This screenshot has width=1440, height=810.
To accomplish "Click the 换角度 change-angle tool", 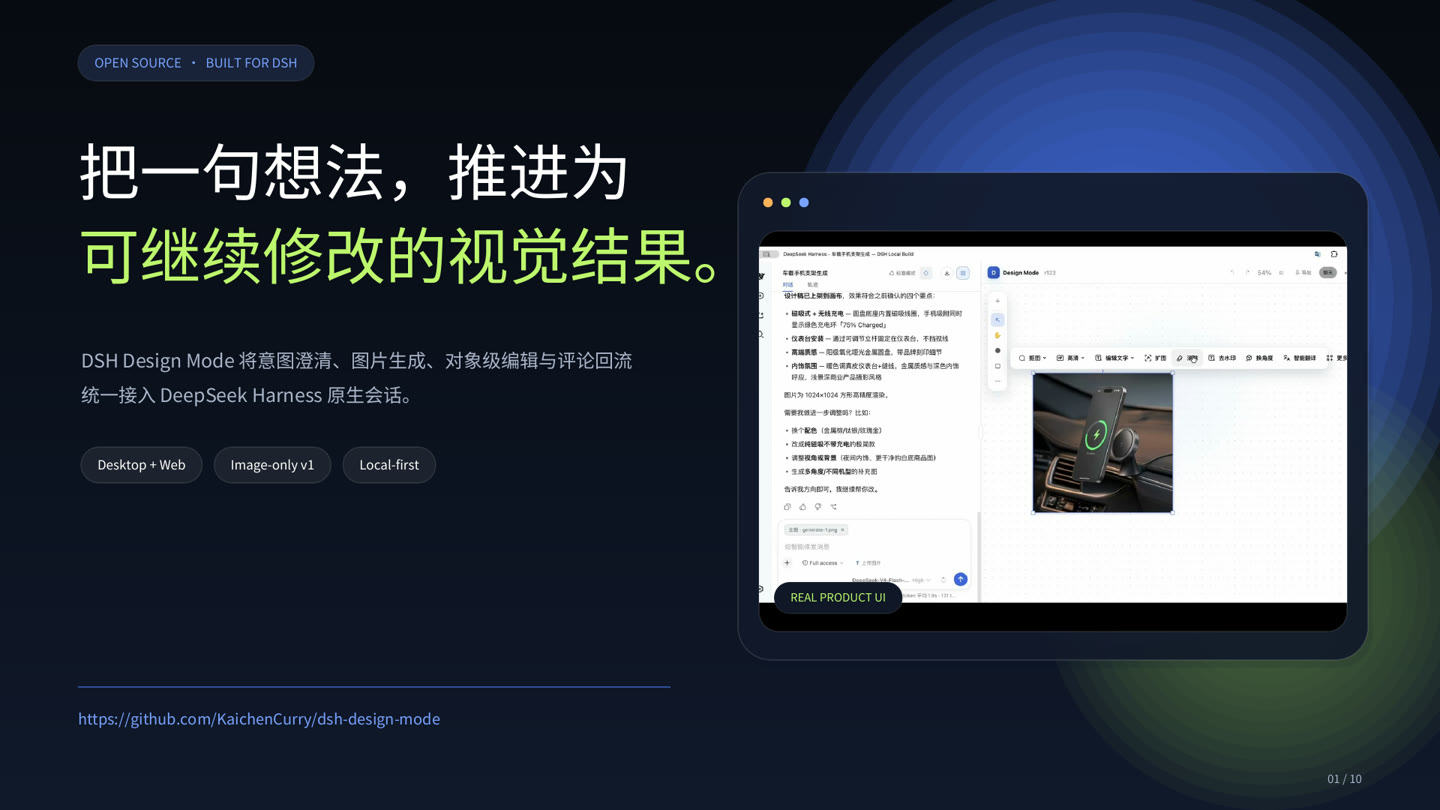I will tap(1259, 358).
